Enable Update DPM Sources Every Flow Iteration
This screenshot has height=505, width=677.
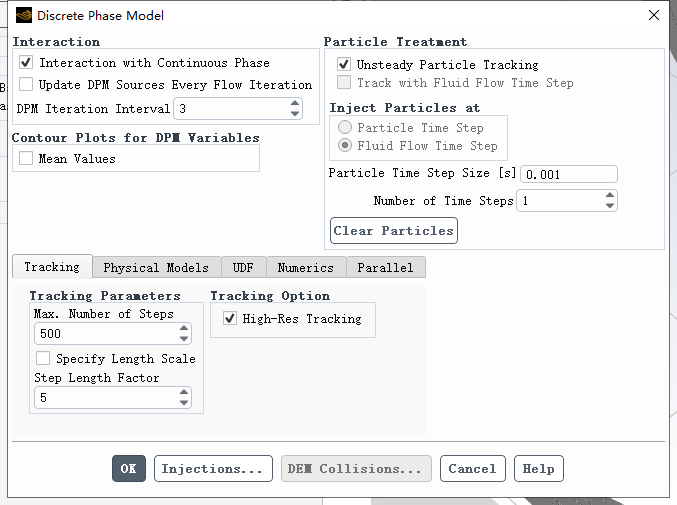point(26,84)
